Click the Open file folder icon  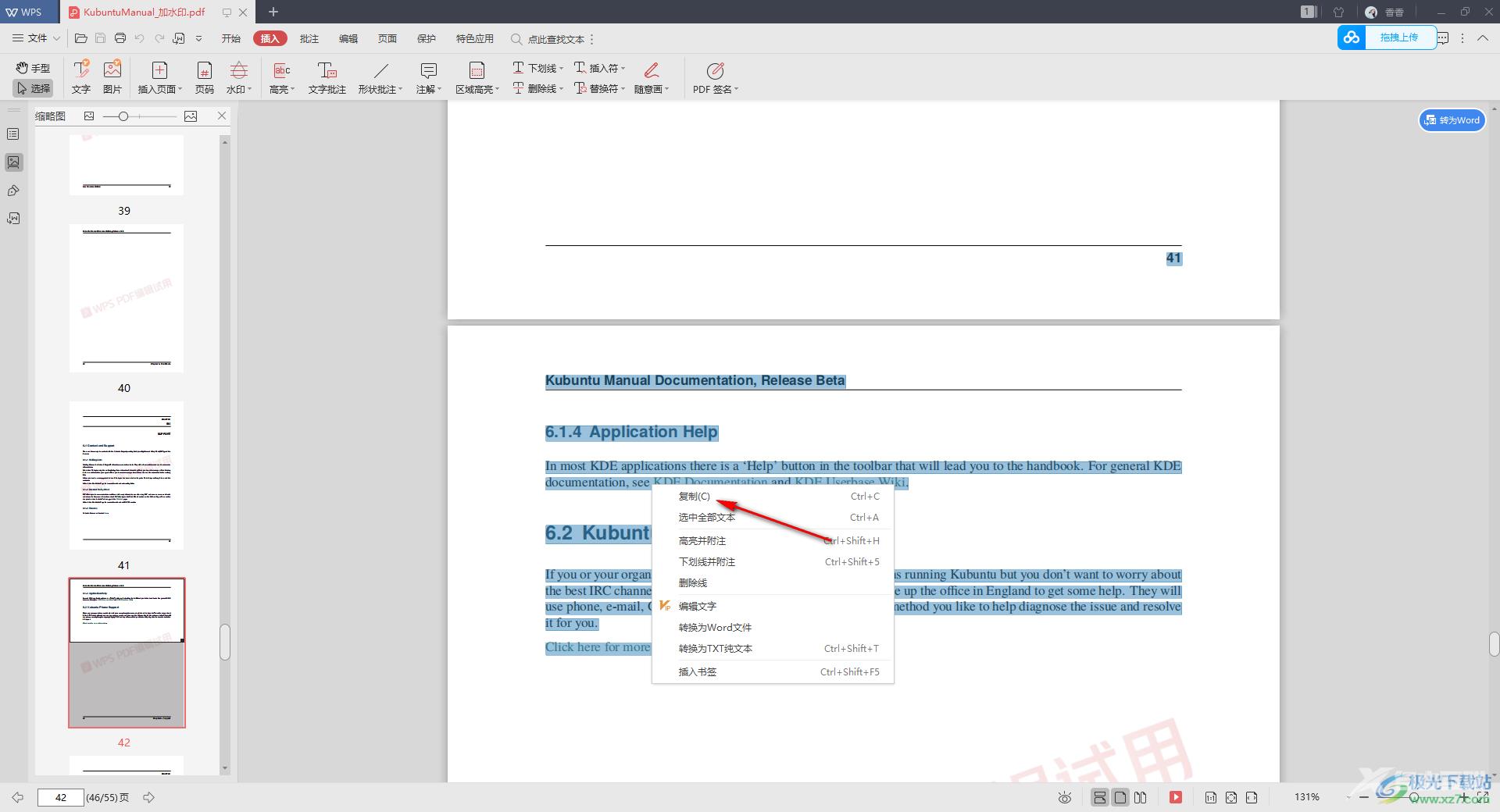tap(80, 38)
